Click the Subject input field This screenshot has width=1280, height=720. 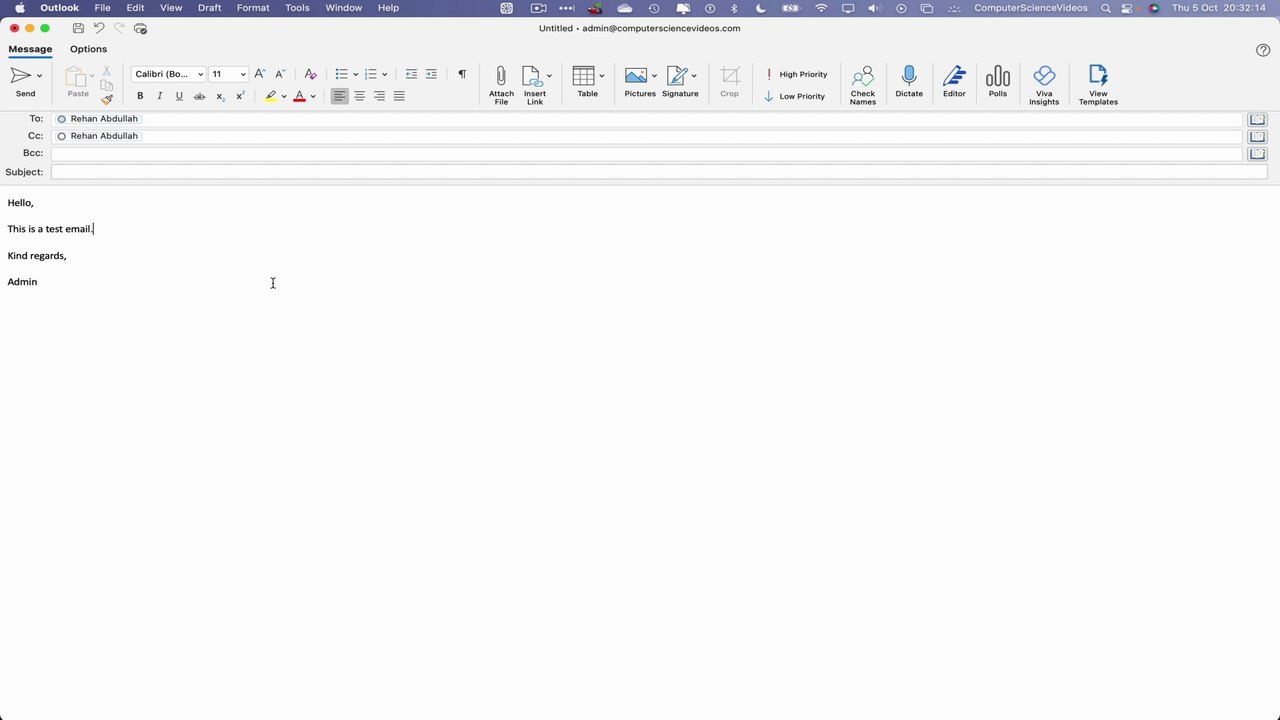coord(659,172)
